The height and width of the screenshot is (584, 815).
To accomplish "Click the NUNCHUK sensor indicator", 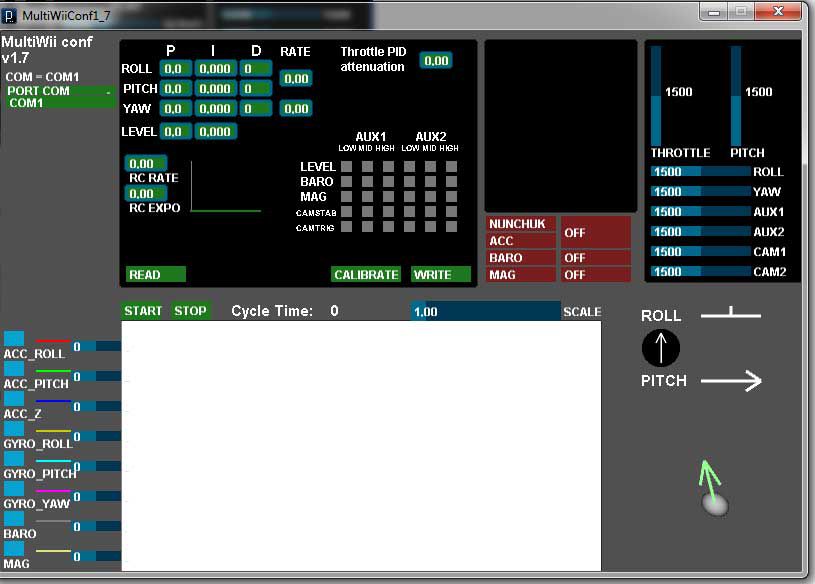I will tap(521, 223).
